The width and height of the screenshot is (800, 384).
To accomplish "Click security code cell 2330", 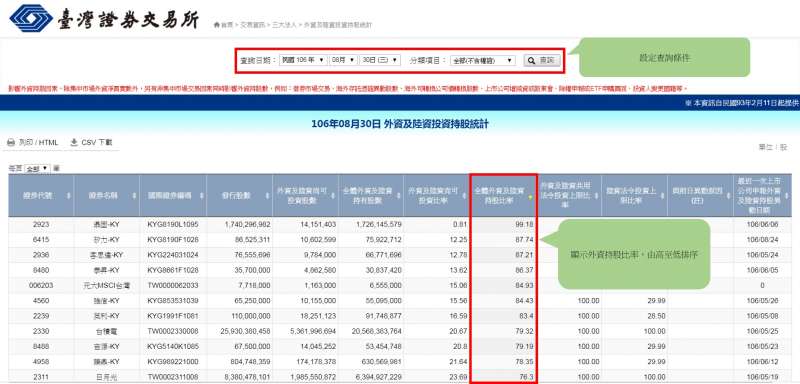I will click(x=41, y=331).
